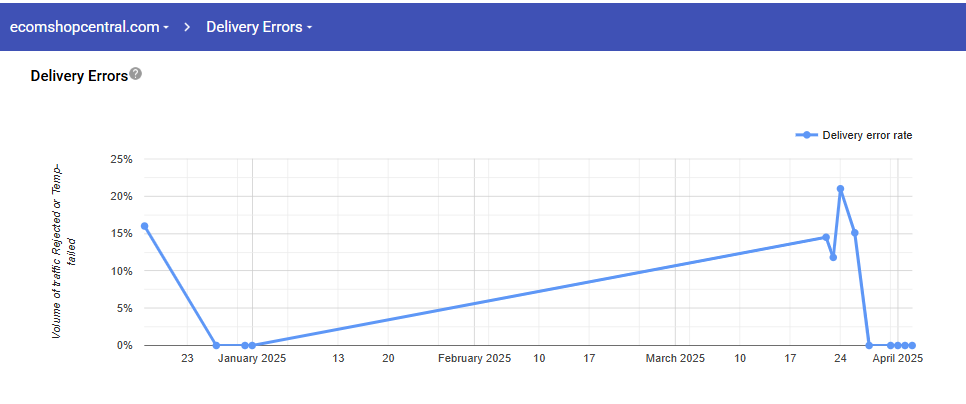Screen dimensions: 966x404
Task: Click the 24 date label on x-axis
Action: (x=840, y=358)
